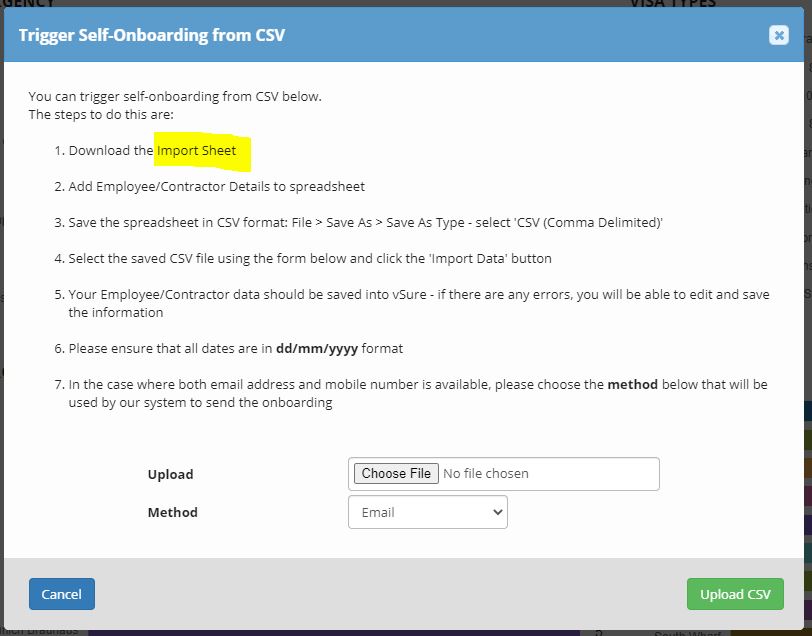Click the arrow on the Method combo box
Image resolution: width=812 pixels, height=636 pixels.
(x=498, y=512)
